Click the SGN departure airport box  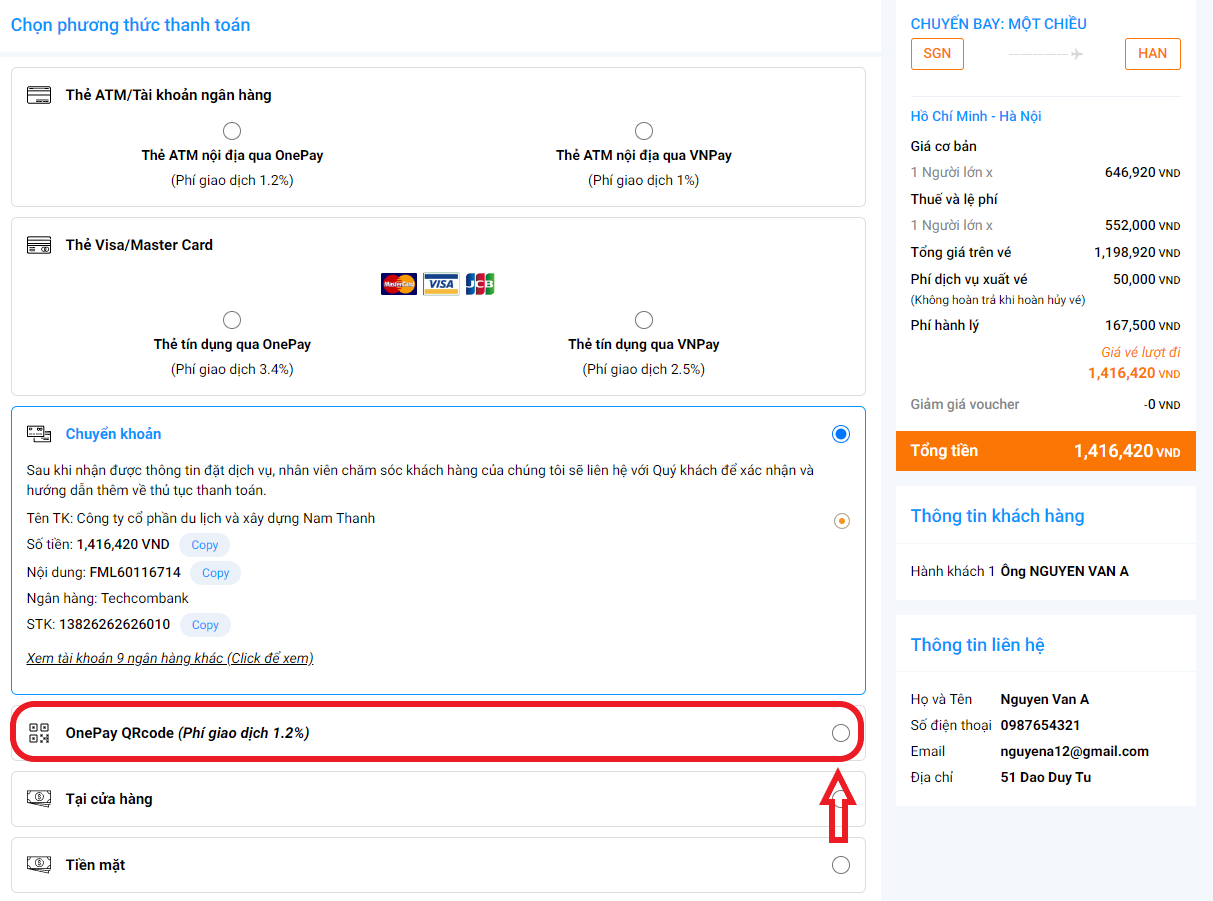pos(937,54)
